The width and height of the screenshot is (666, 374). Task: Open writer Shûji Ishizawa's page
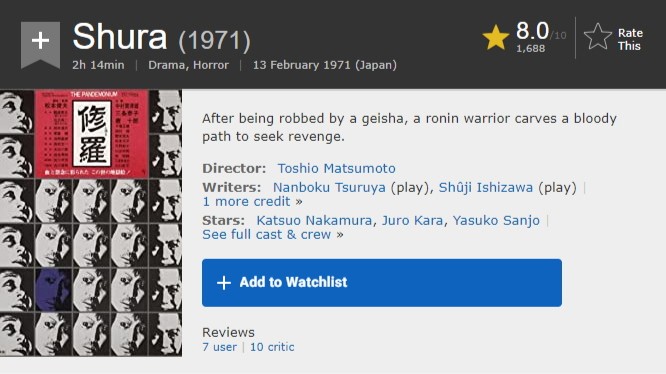point(485,187)
